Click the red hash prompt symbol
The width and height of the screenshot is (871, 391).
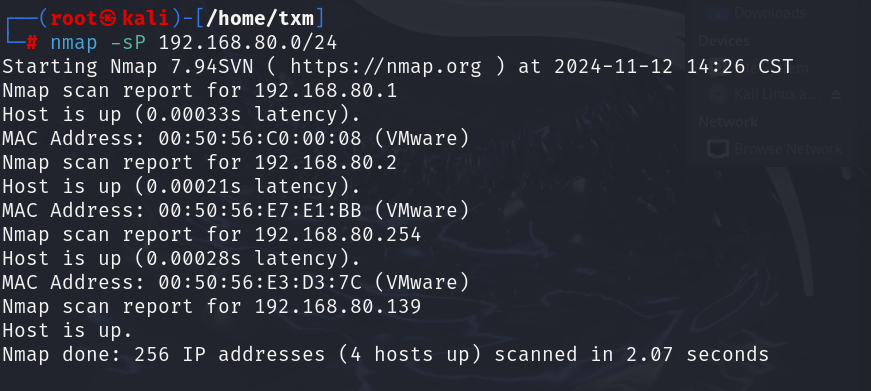click(32, 42)
